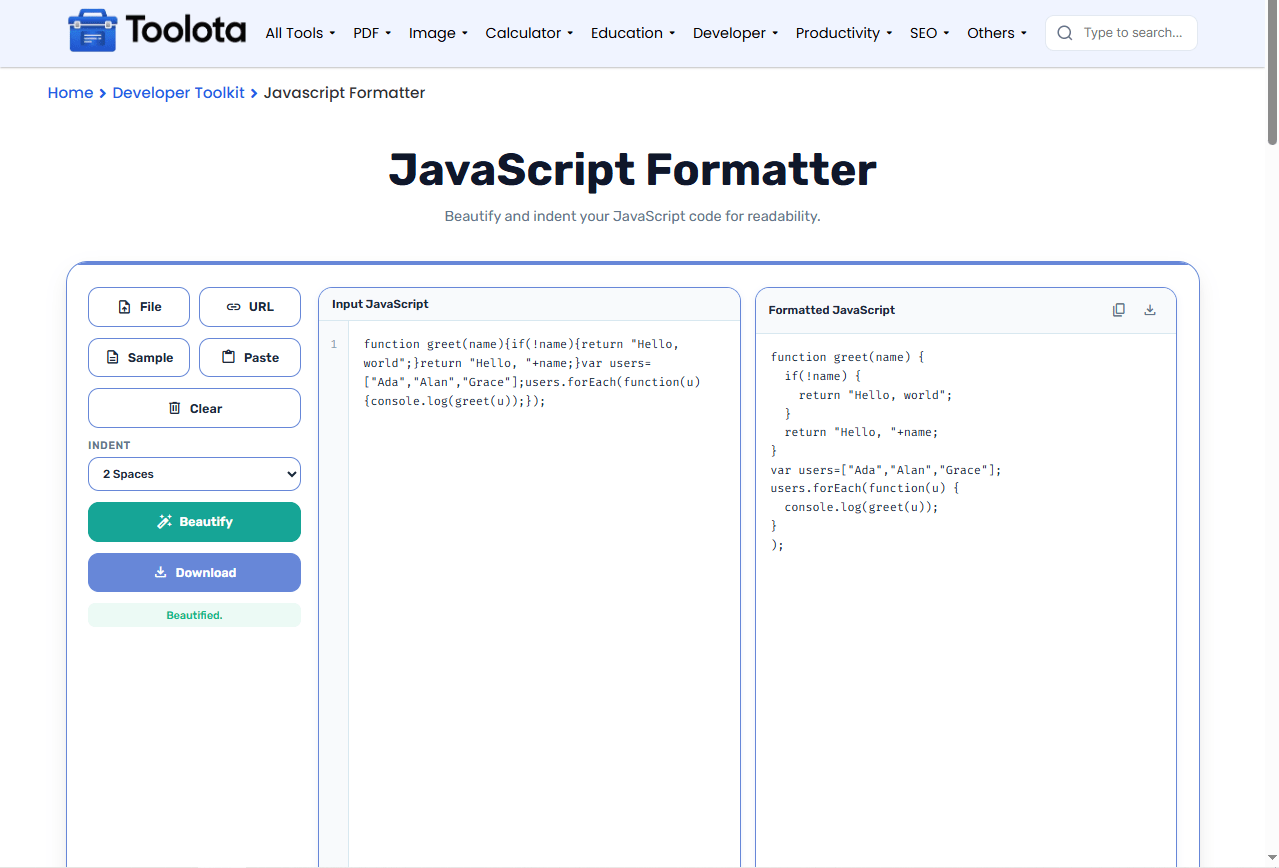
Task: Expand the Others menu
Action: 997,33
